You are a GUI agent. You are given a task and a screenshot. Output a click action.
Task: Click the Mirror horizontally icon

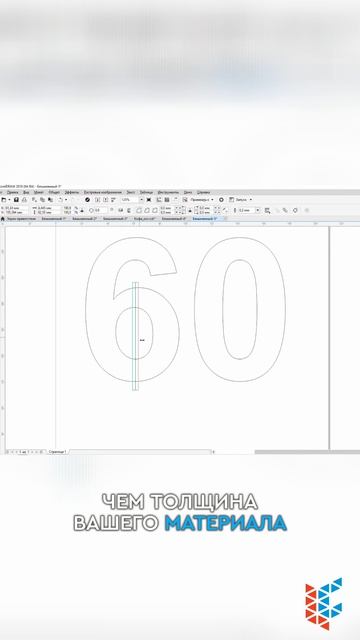(120, 210)
